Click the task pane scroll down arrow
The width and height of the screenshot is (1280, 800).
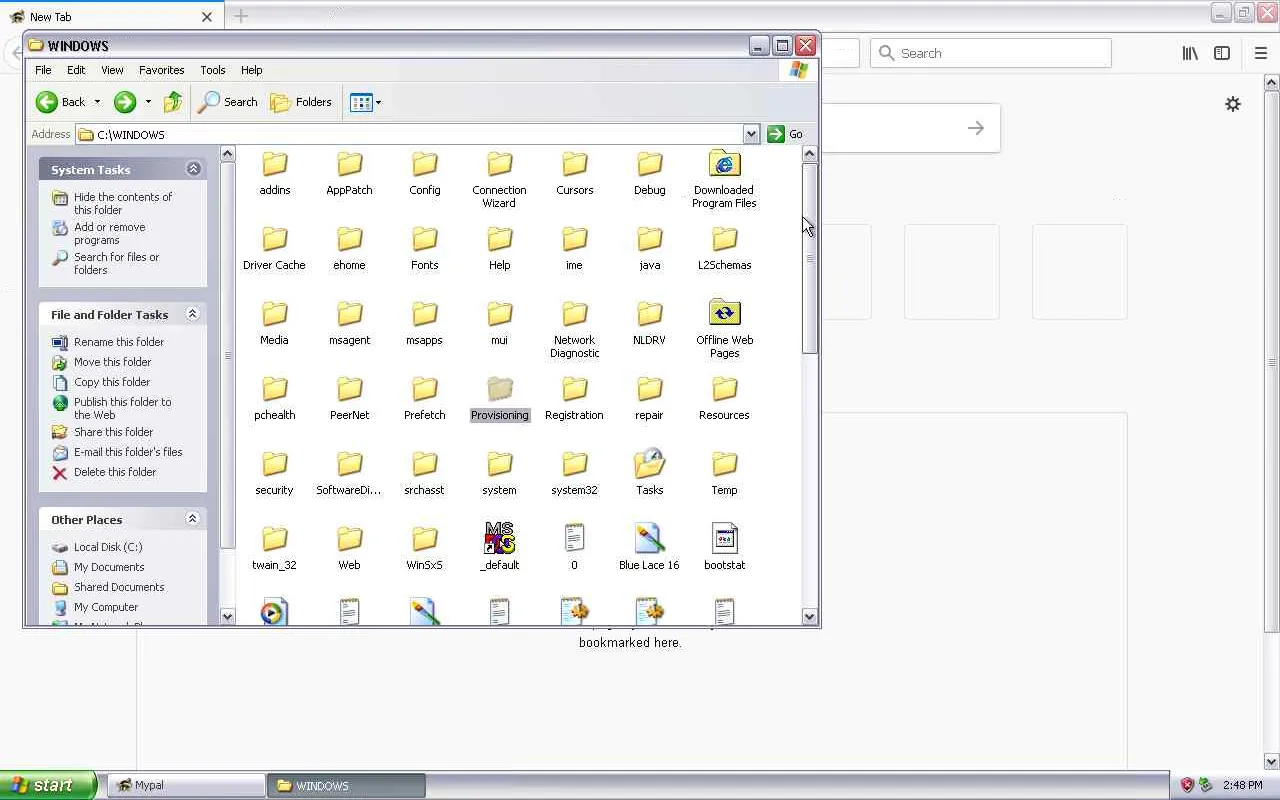pyautogui.click(x=227, y=617)
